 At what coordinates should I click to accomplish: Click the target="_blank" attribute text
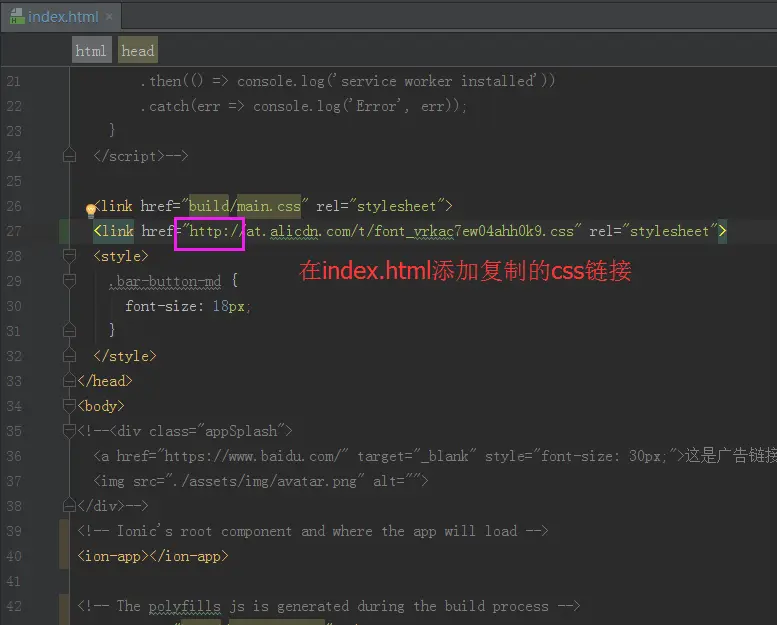coord(417,456)
